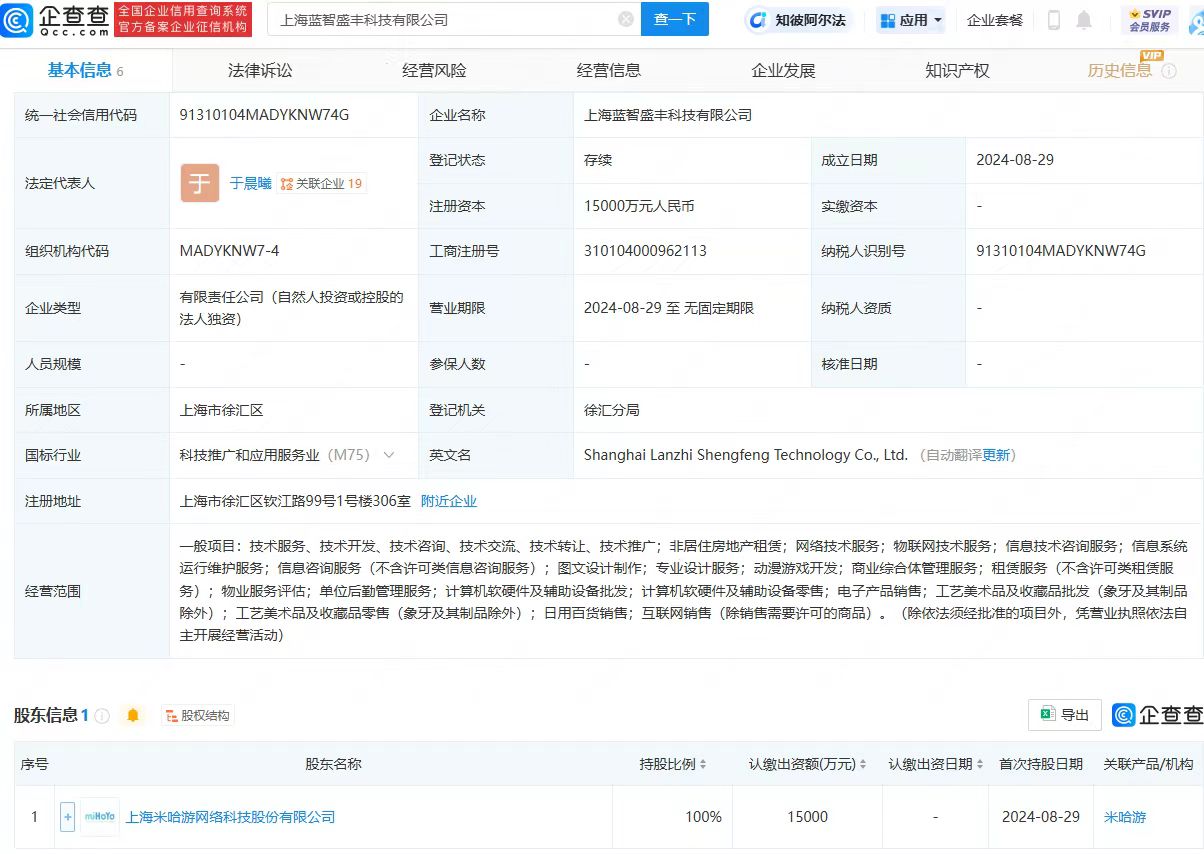Image resolution: width=1204 pixels, height=854 pixels.
Task: Click the 于 legal representative avatar
Action: click(200, 183)
